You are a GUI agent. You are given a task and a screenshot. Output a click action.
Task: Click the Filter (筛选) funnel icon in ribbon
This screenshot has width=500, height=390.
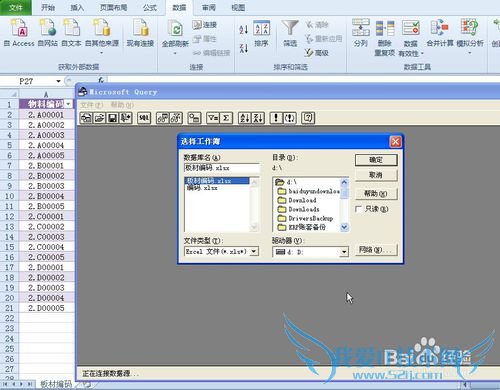click(x=290, y=33)
